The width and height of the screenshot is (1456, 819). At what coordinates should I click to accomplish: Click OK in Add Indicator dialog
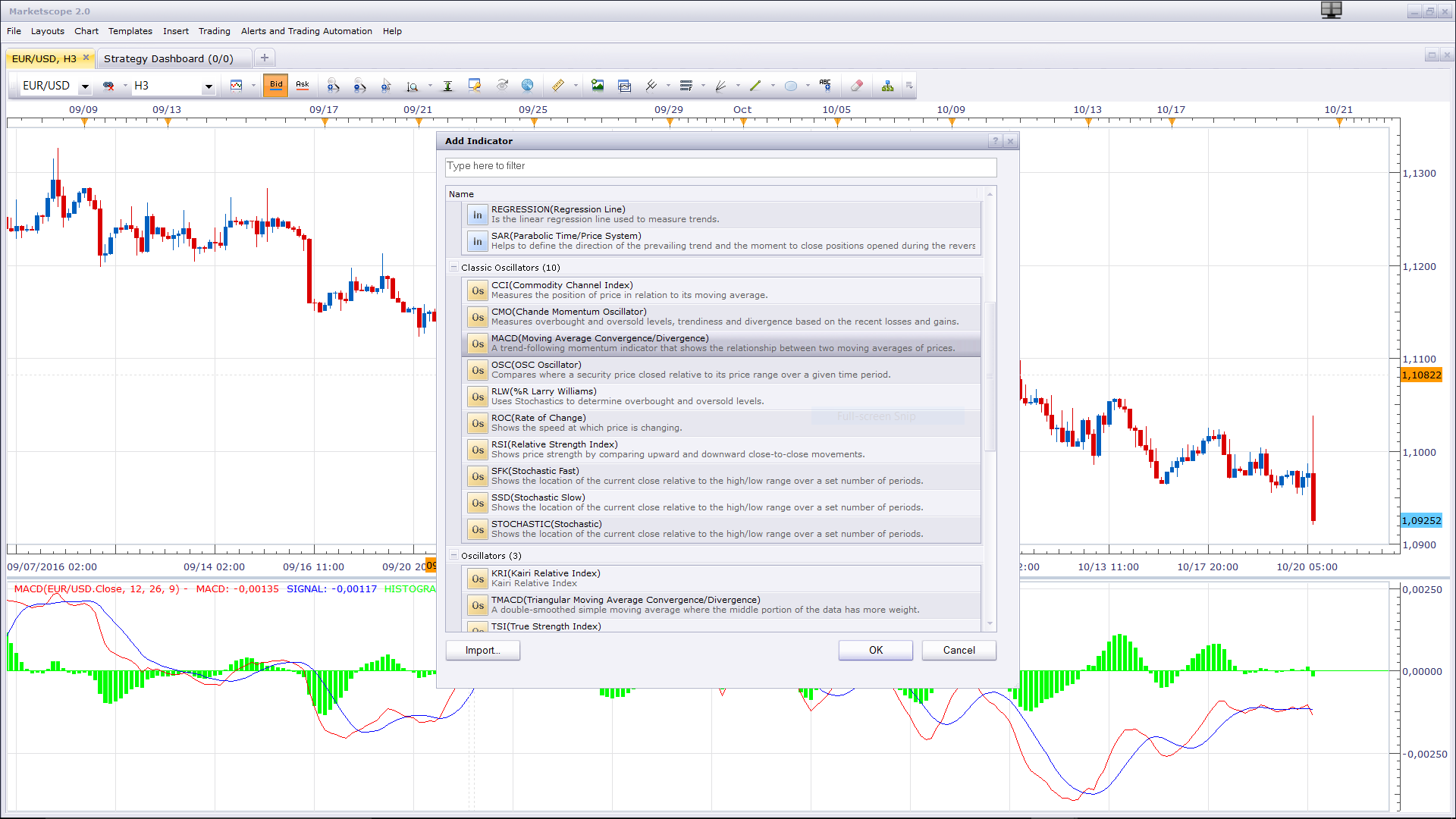point(876,650)
